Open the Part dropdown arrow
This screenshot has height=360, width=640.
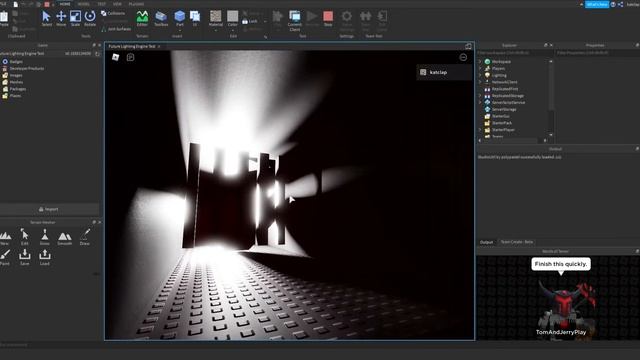coord(180,30)
